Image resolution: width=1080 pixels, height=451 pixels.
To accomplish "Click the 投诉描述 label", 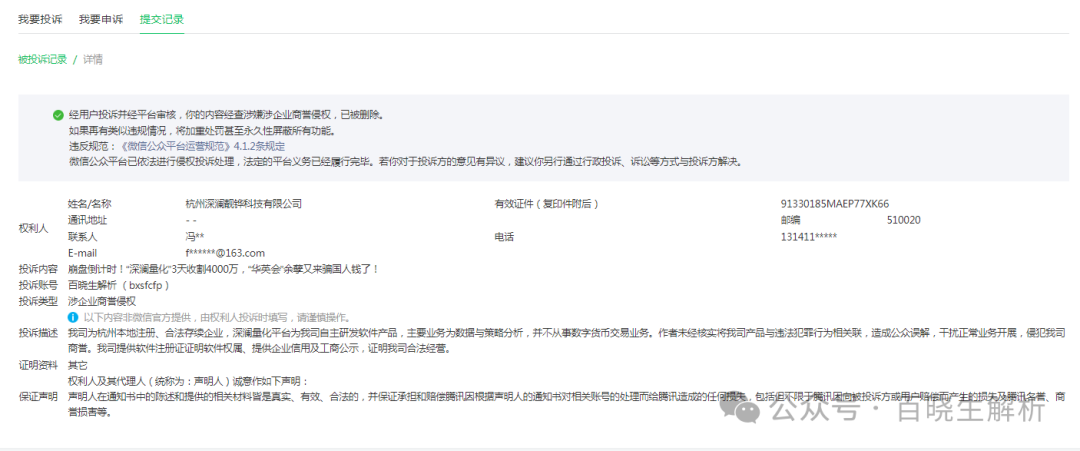I will point(38,333).
